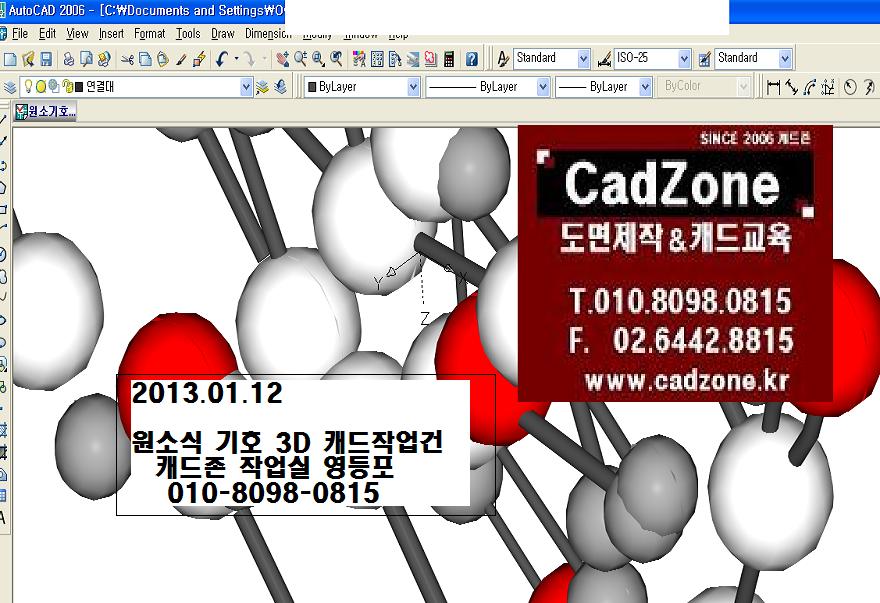Undo the last action with the Undo arrow

point(222,59)
